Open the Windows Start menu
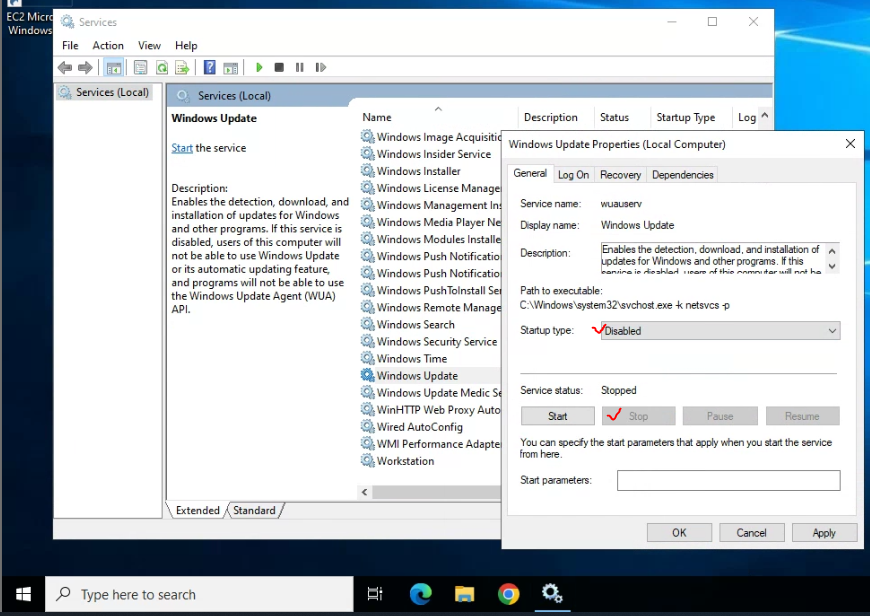 (23, 594)
